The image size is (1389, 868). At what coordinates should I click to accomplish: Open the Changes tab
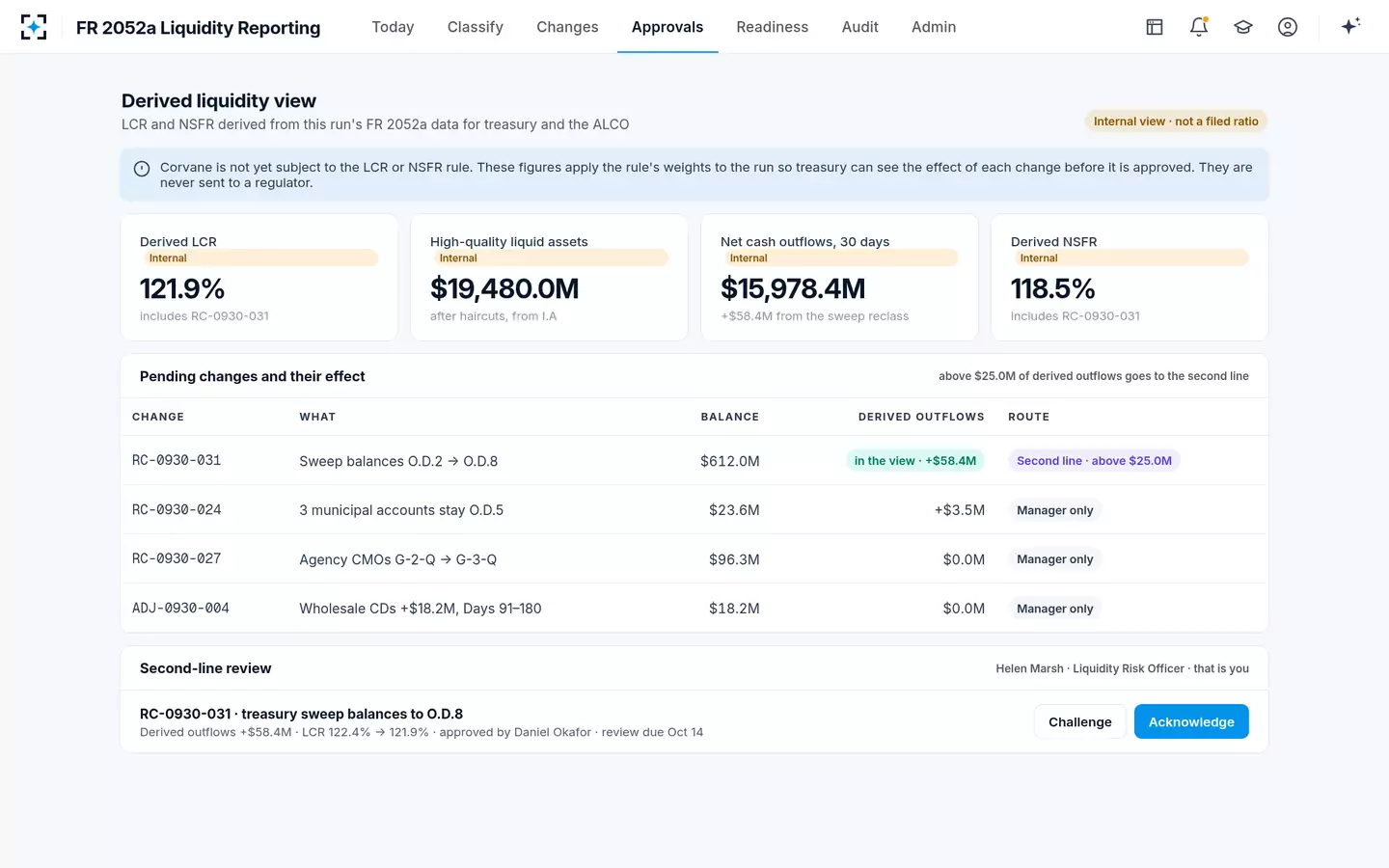pyautogui.click(x=567, y=27)
